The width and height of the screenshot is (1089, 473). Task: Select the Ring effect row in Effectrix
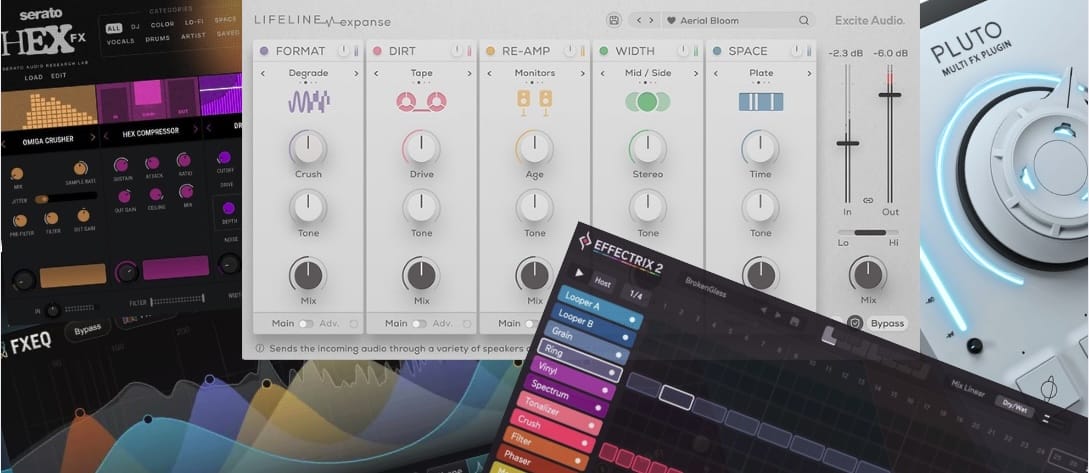[581, 361]
